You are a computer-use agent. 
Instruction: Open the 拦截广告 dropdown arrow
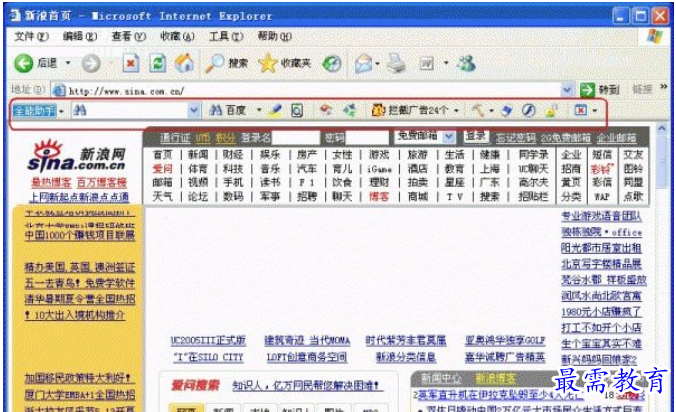coord(456,111)
